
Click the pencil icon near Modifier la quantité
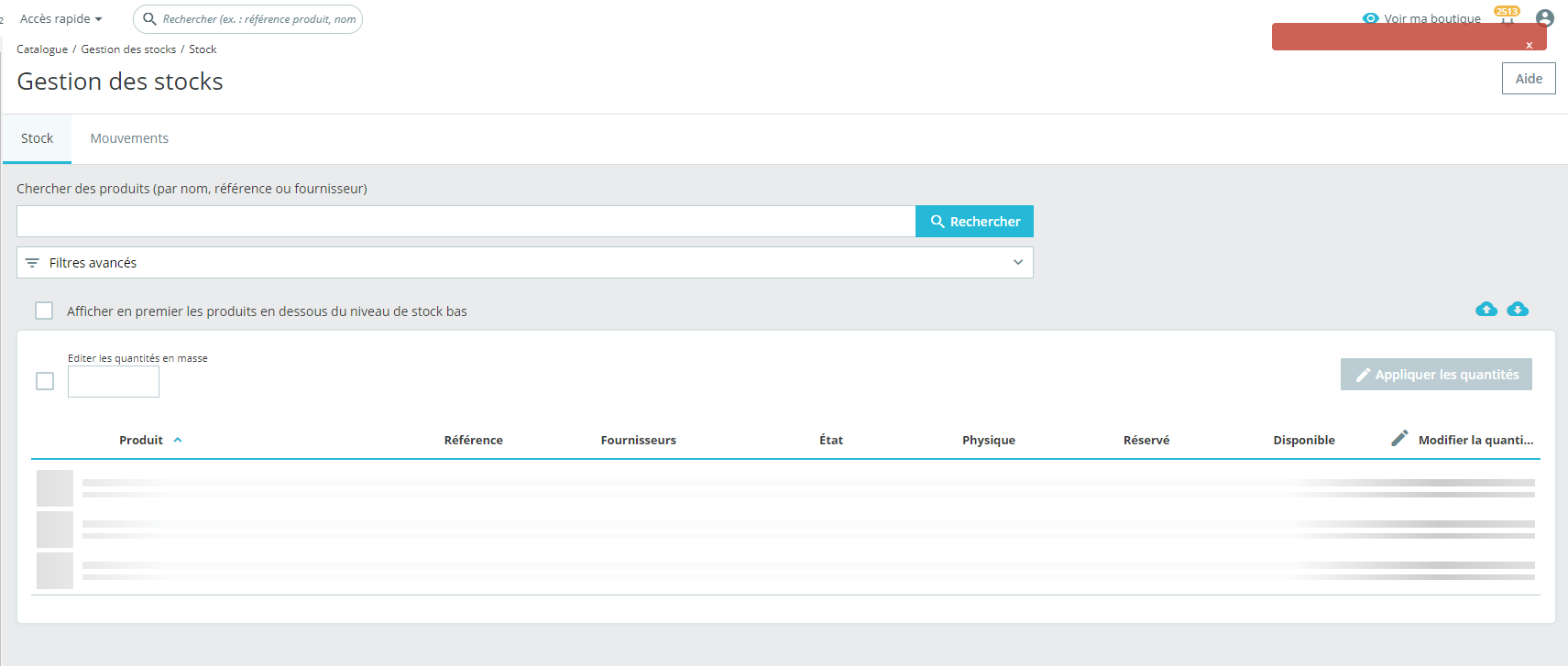pyautogui.click(x=1399, y=439)
